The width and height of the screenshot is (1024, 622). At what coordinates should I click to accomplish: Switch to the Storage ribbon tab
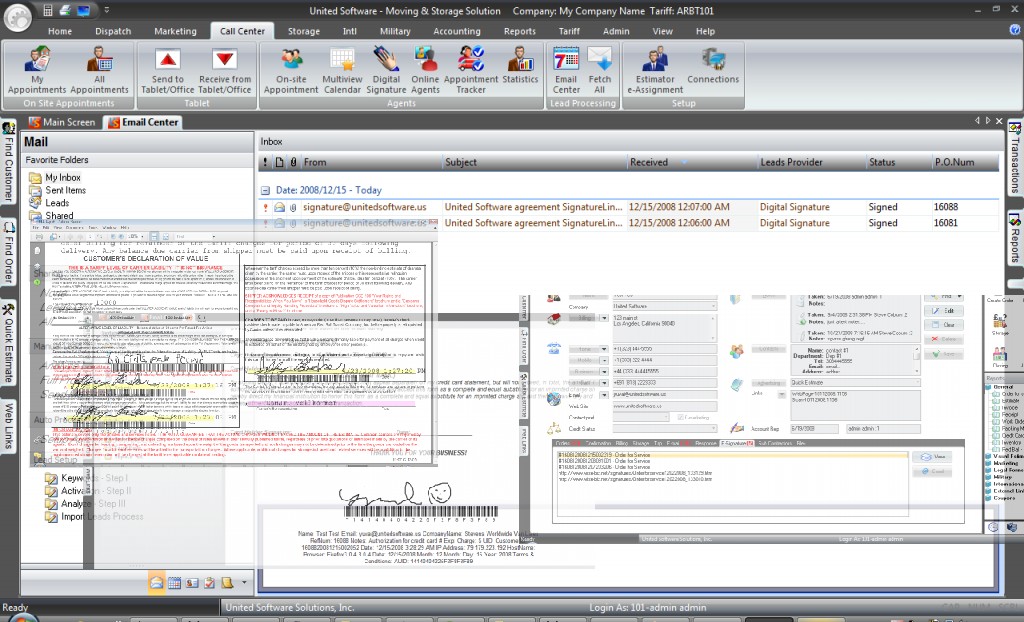pos(304,31)
